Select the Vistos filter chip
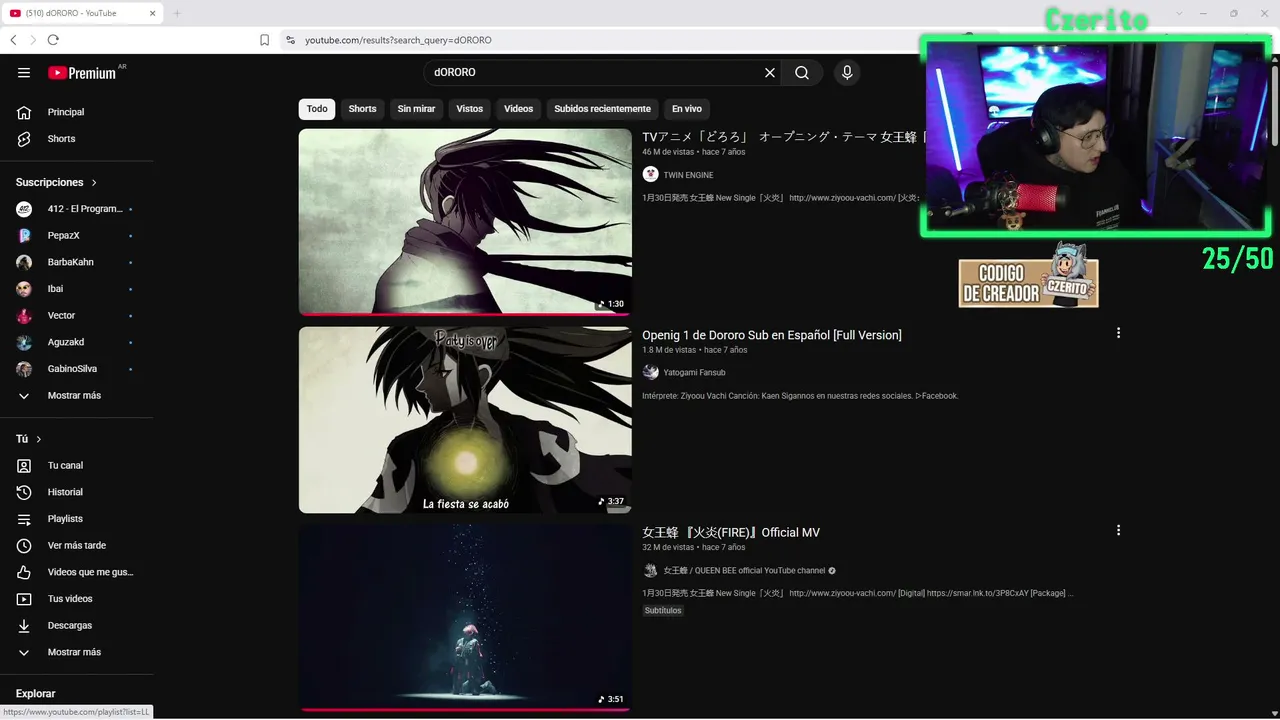Viewport: 1280px width, 720px height. (470, 109)
